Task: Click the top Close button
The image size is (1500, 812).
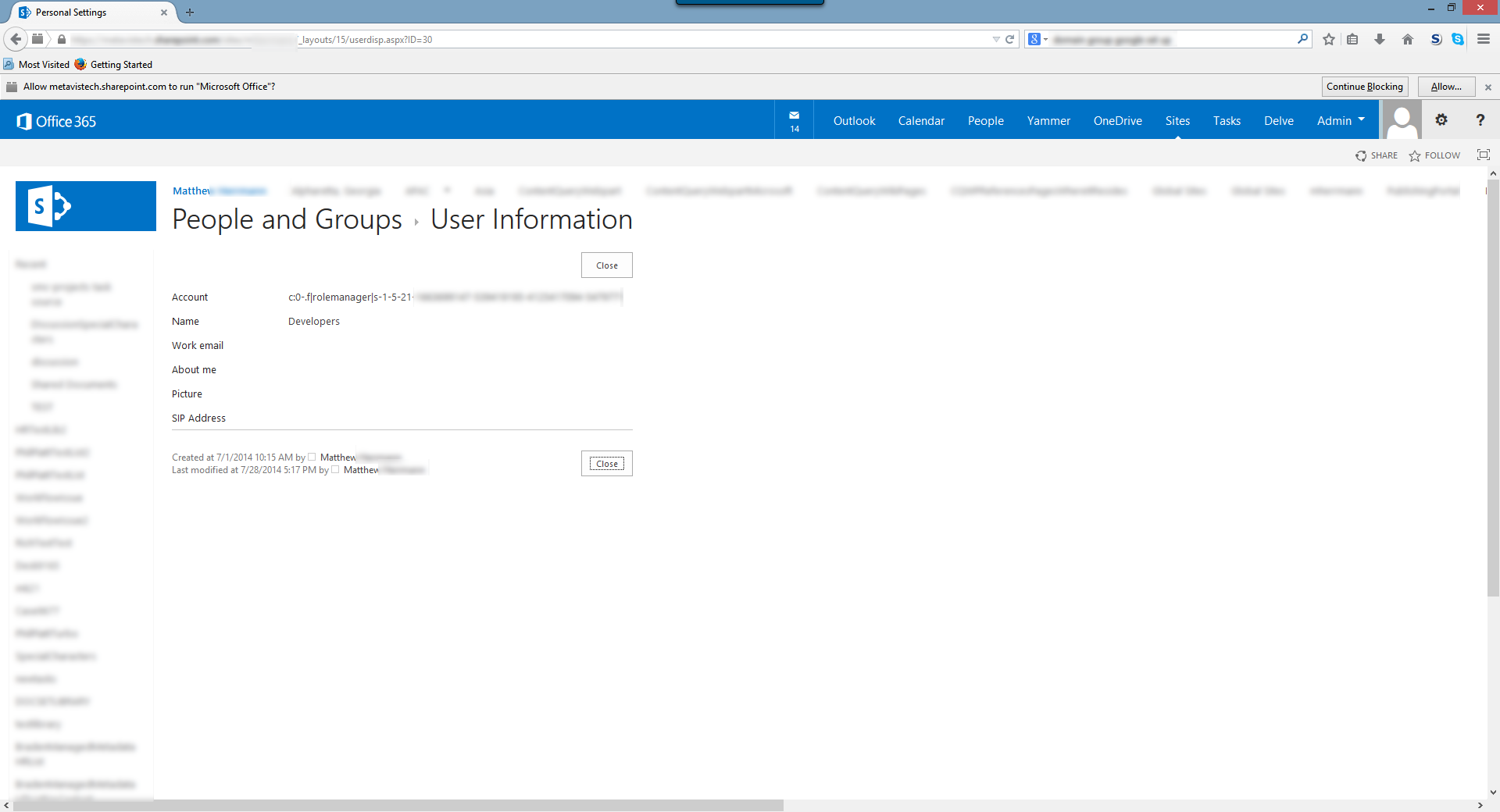Action: tap(607, 265)
